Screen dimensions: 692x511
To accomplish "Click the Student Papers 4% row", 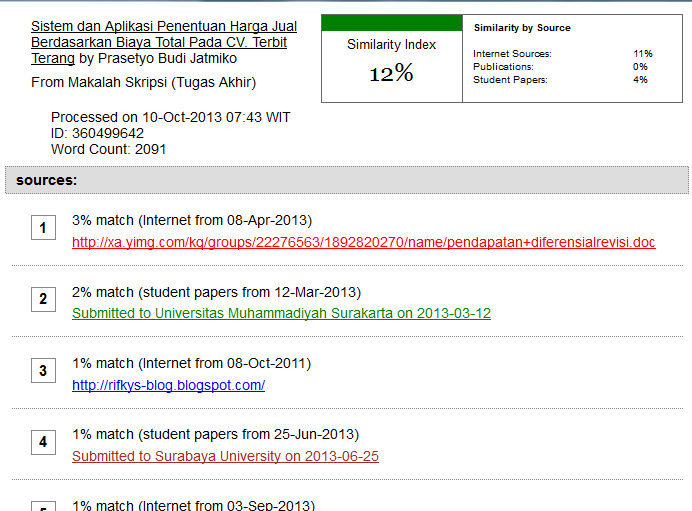I will pos(562,80).
